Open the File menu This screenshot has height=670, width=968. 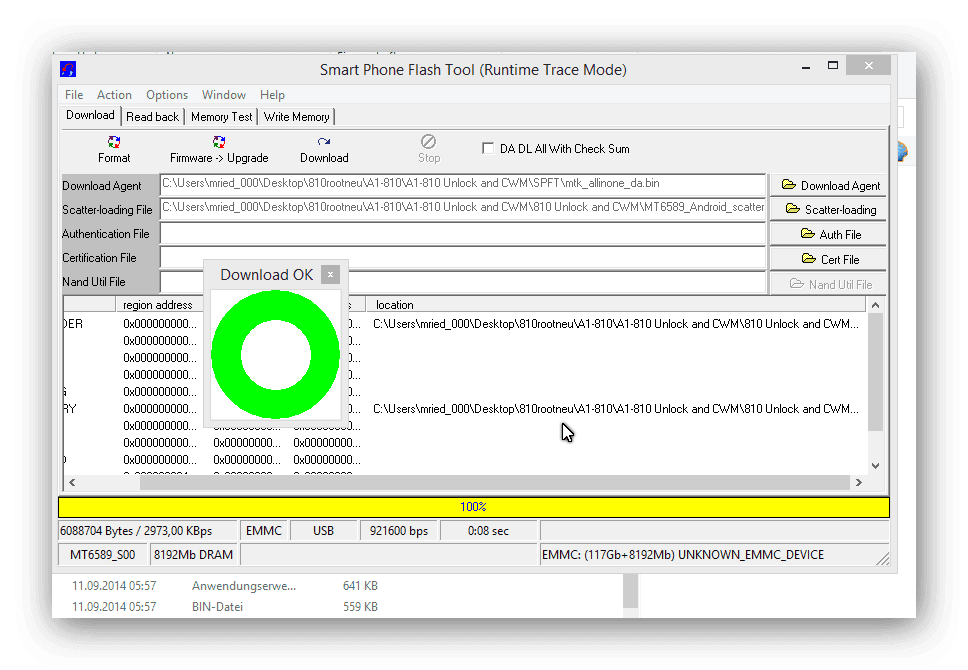74,94
